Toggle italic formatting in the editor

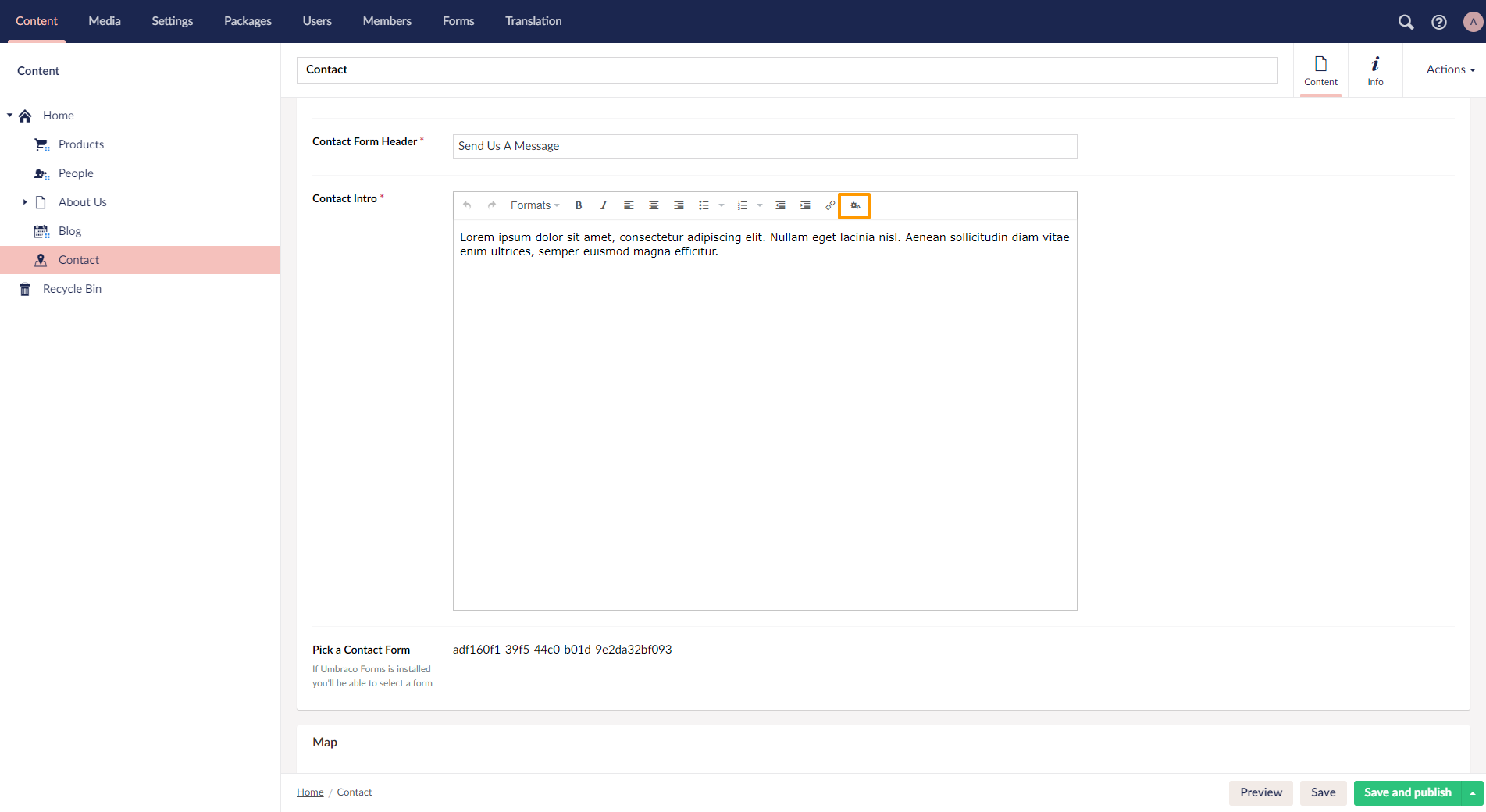604,205
